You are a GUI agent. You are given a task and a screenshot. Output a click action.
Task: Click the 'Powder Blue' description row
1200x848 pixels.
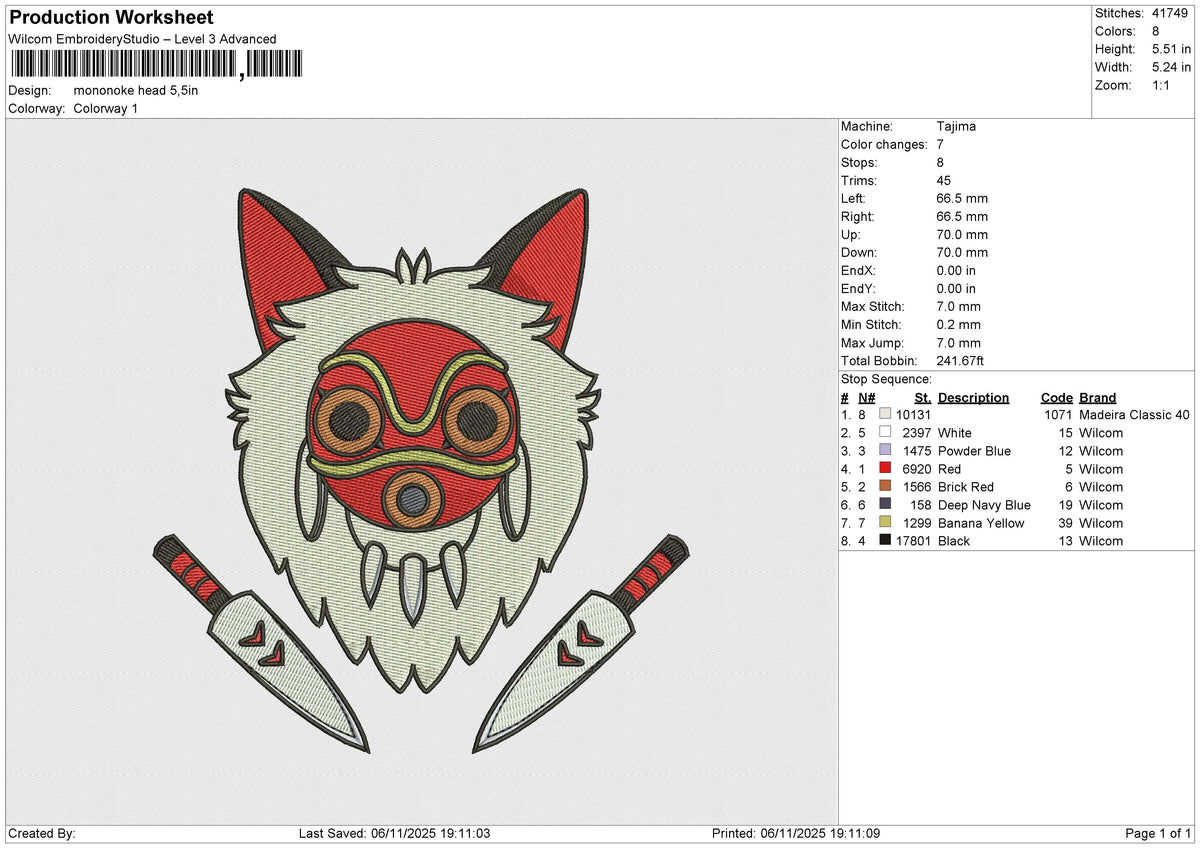[974, 451]
